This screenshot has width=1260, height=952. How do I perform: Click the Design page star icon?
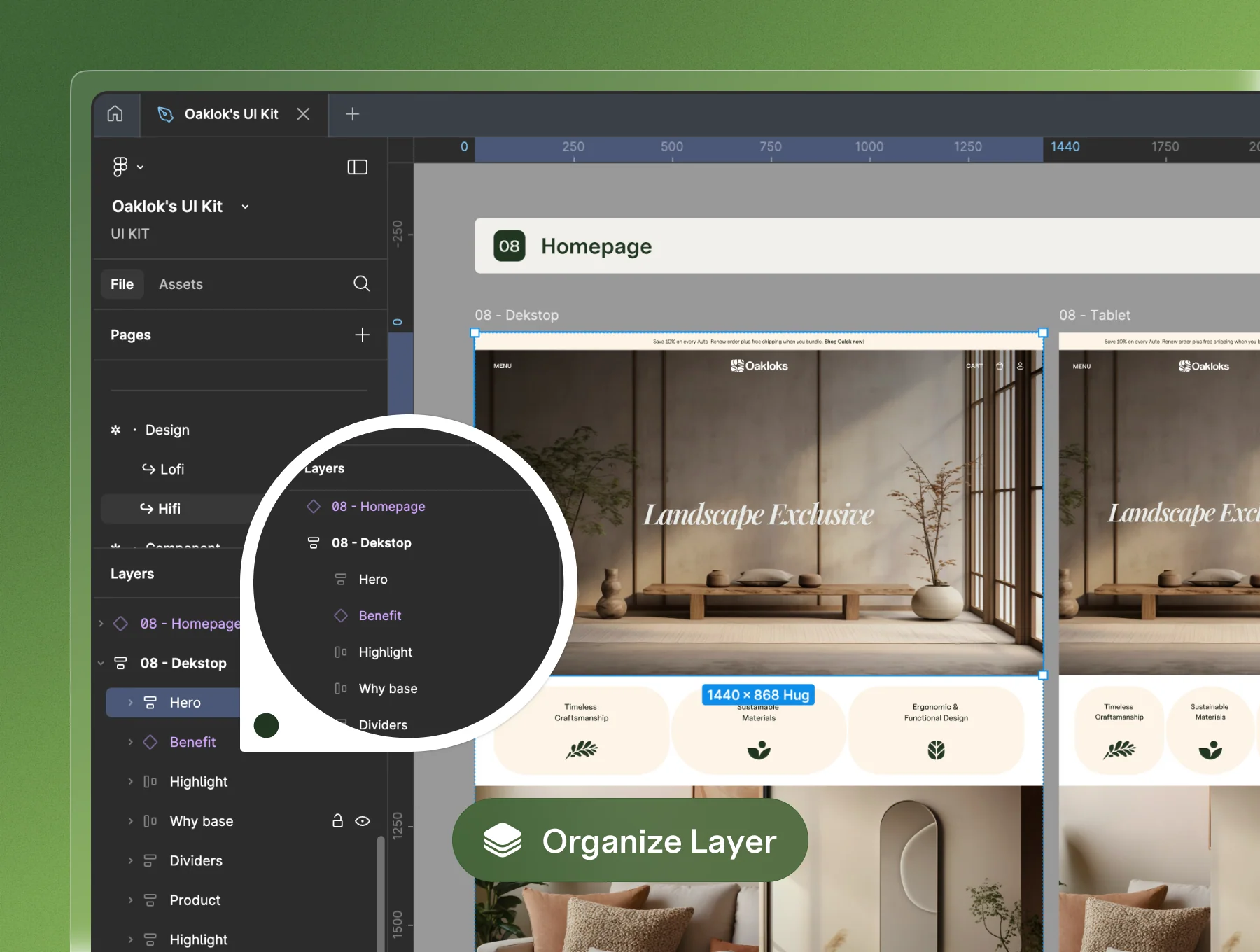115,430
